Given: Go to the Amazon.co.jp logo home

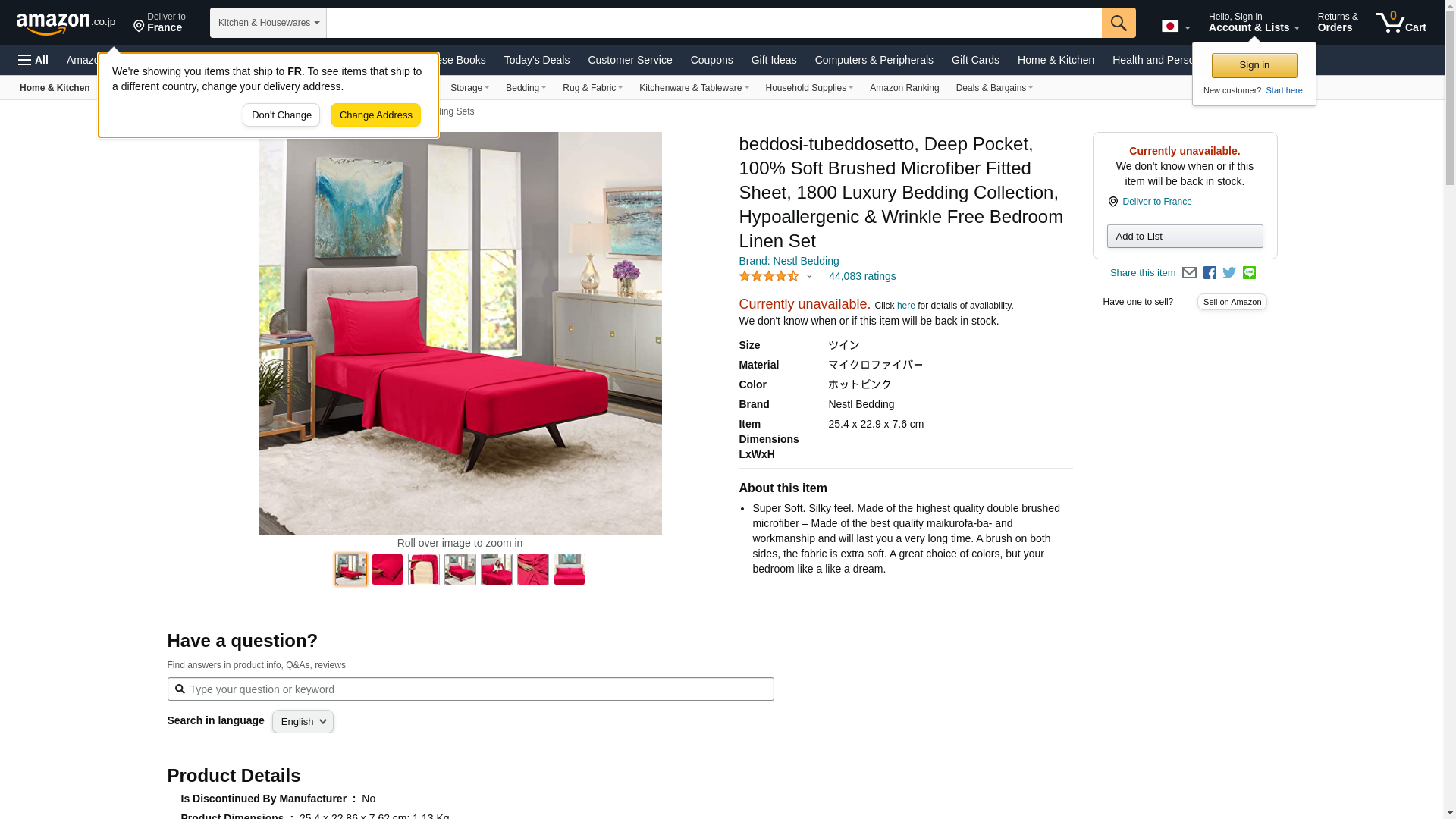Looking at the screenshot, I should 66,23.
